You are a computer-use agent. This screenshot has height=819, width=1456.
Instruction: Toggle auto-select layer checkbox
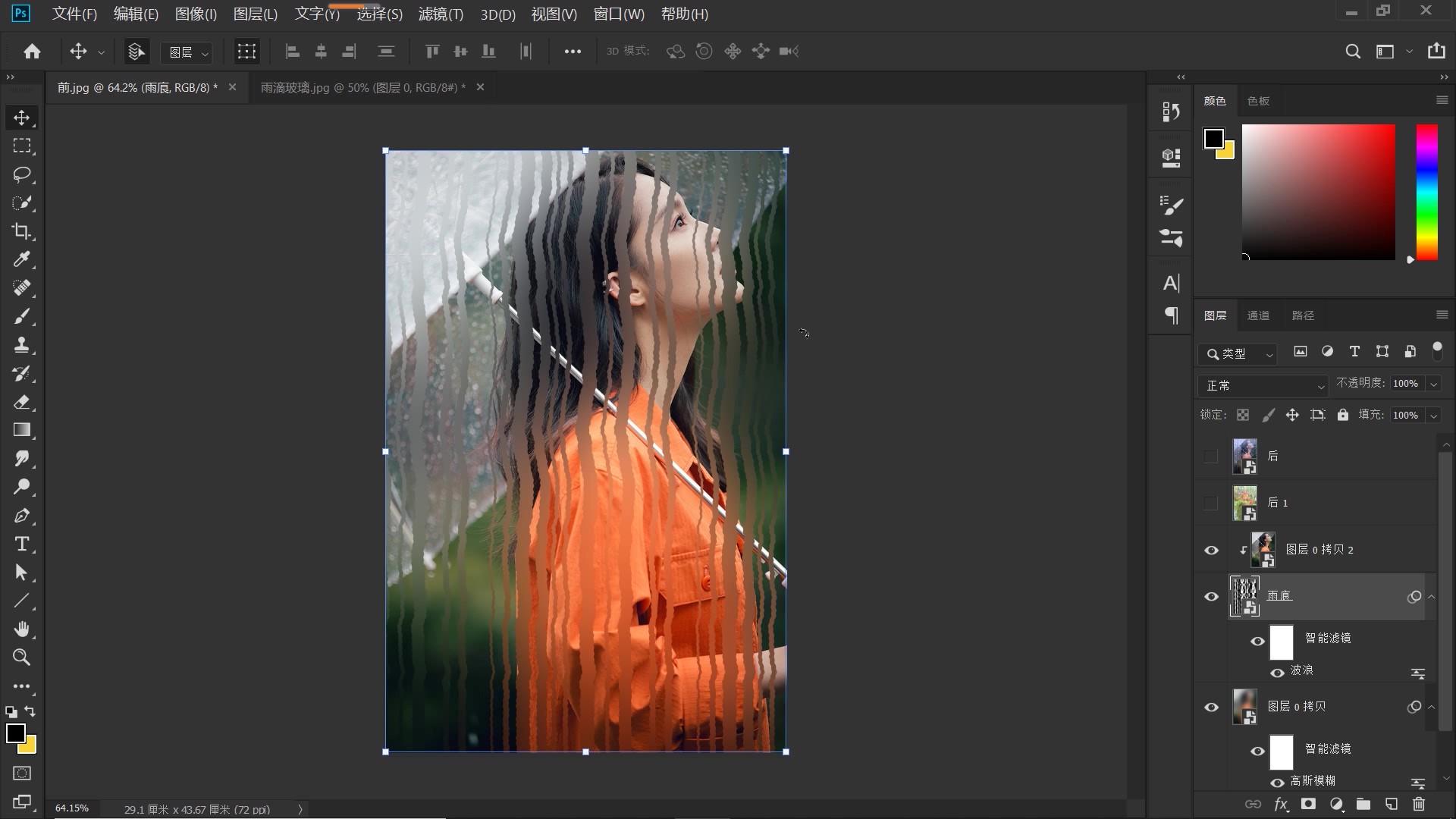pos(136,52)
